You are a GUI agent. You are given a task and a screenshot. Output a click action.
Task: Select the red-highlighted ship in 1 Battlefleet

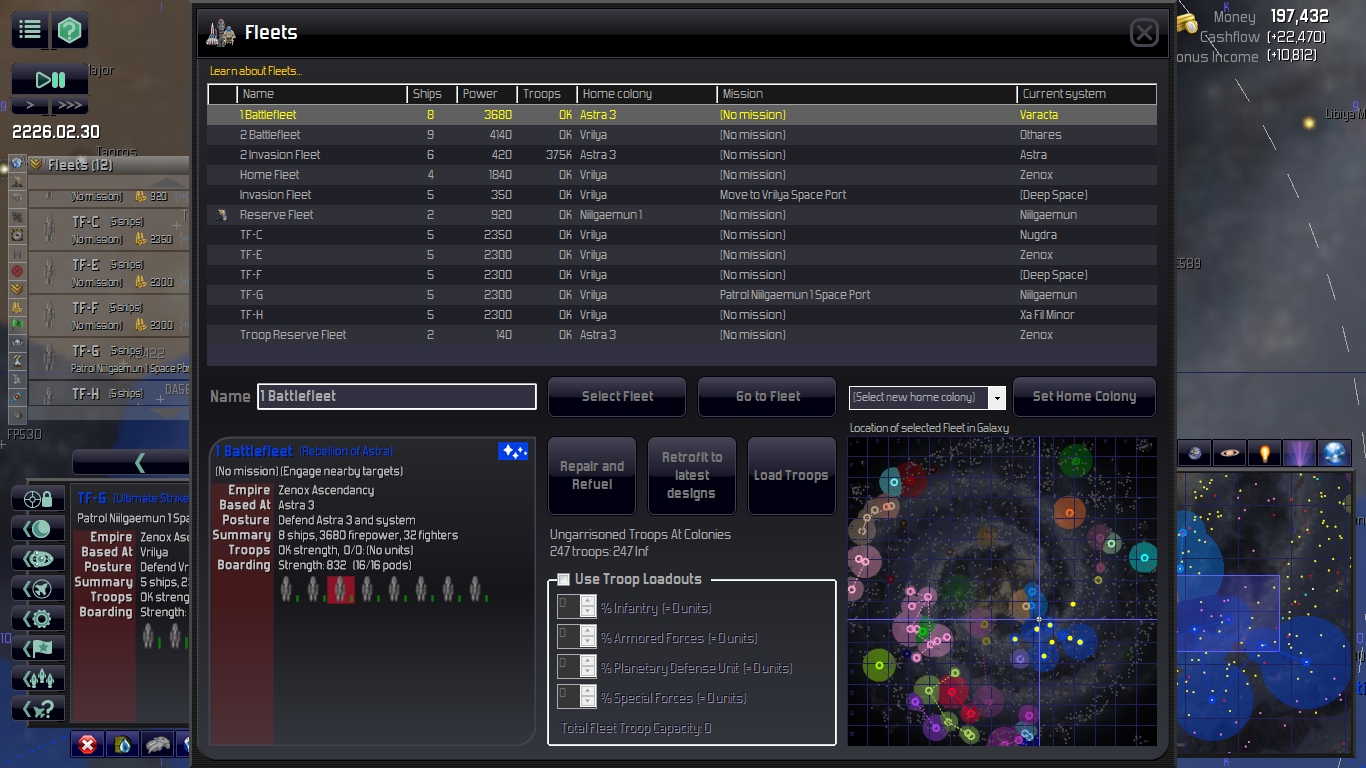click(x=341, y=590)
